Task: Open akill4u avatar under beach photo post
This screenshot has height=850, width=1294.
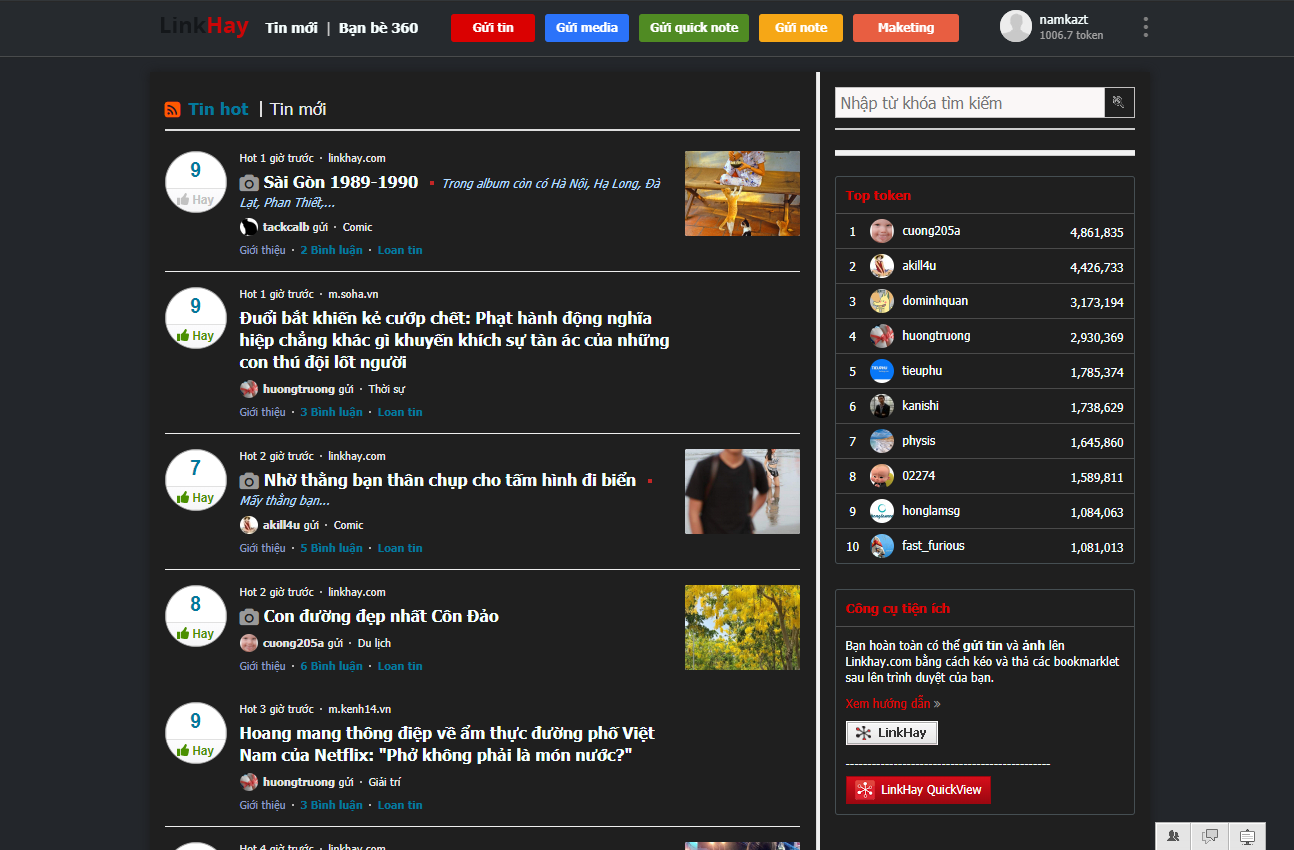Action: click(x=249, y=525)
